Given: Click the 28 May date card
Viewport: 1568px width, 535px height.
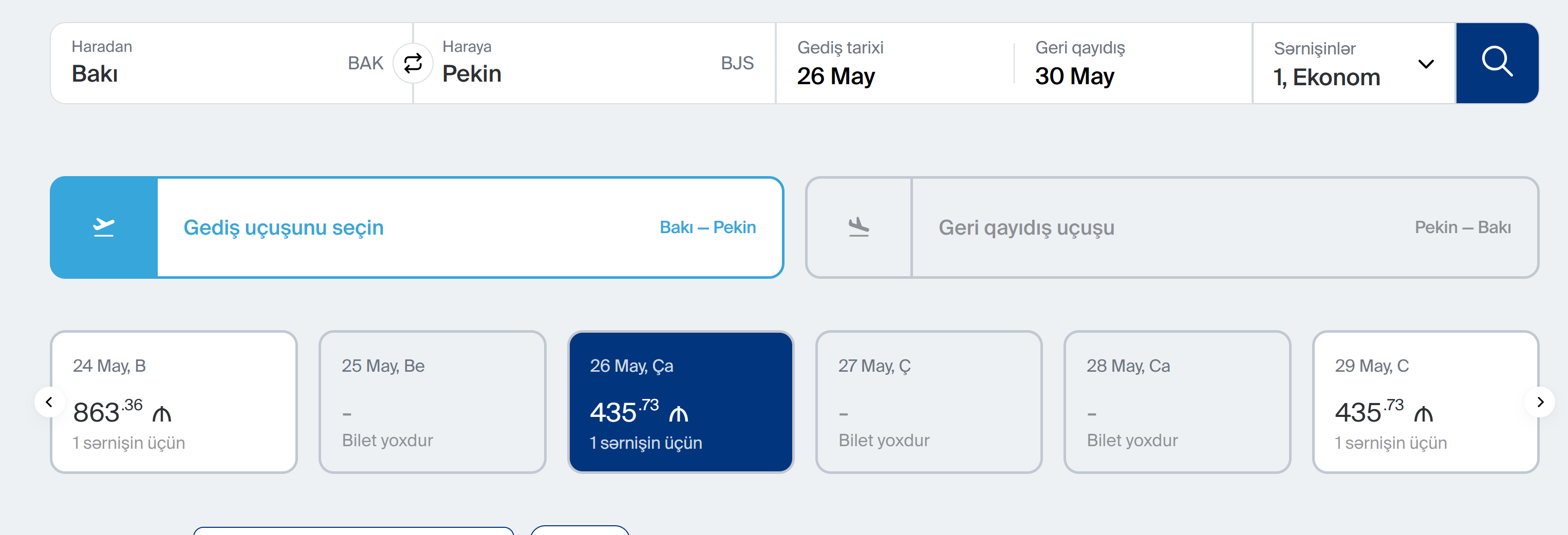Looking at the screenshot, I should click(1177, 402).
